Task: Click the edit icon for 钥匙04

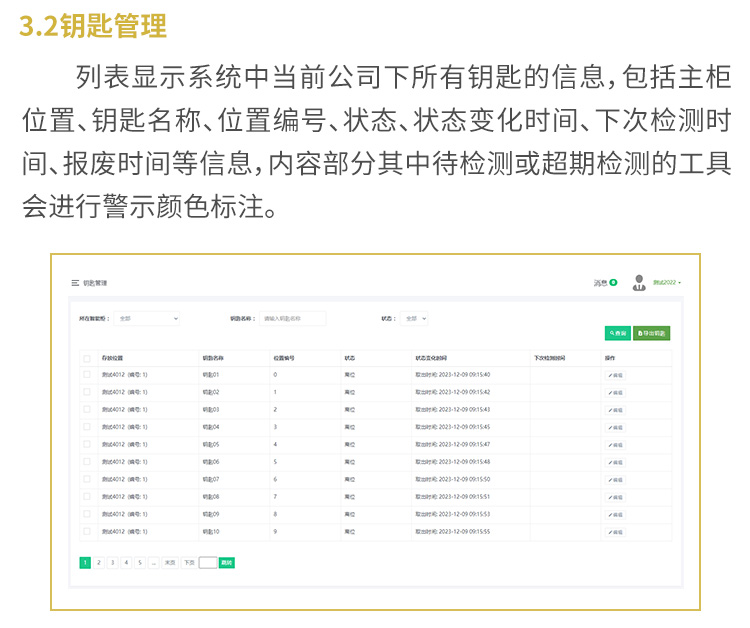Action: pyautogui.click(x=615, y=427)
